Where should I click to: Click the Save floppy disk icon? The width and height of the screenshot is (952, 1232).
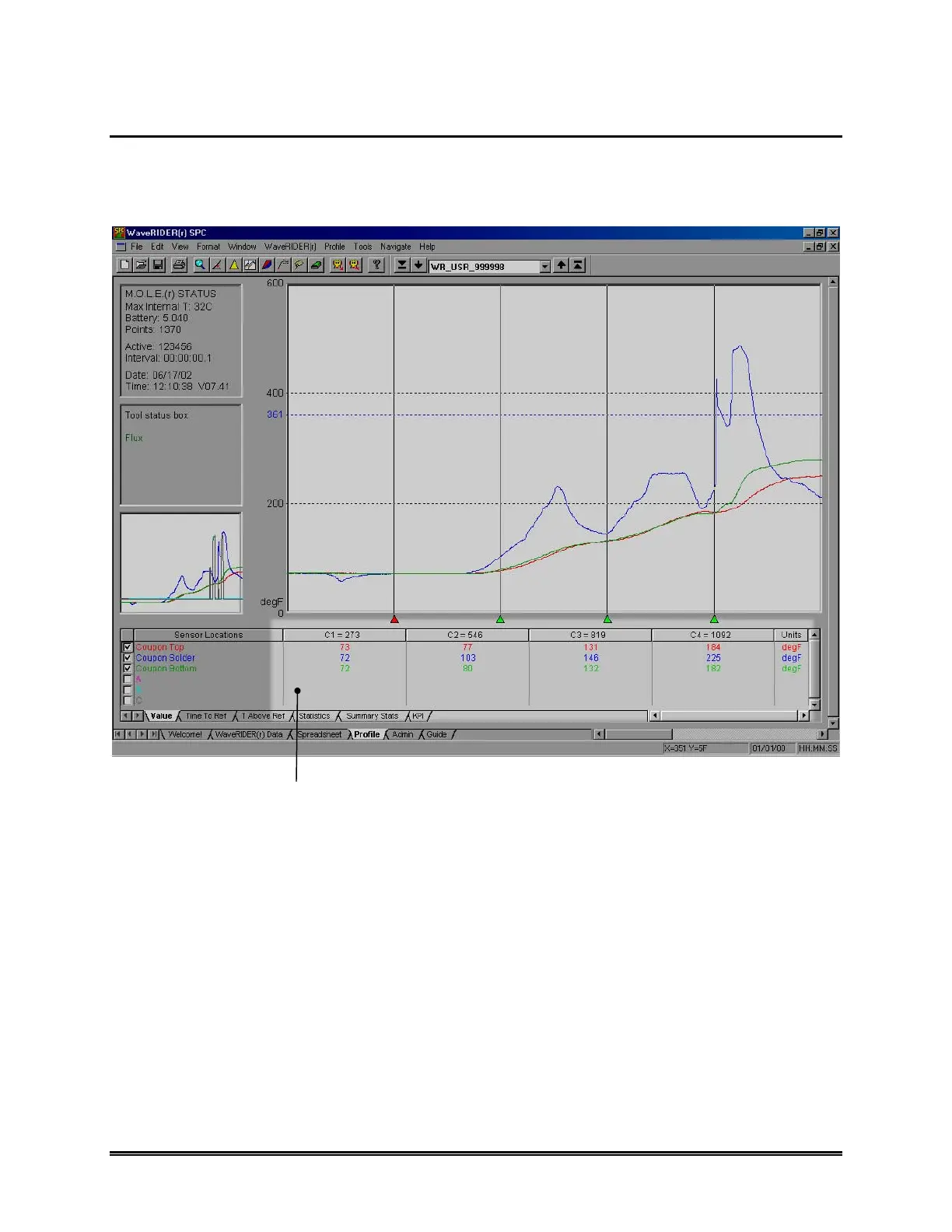(x=158, y=265)
